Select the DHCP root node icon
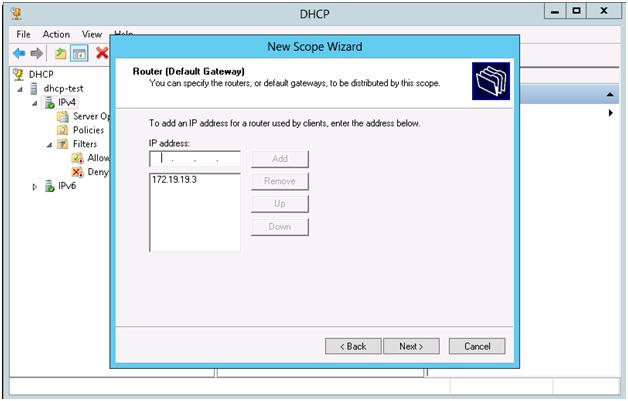The height and width of the screenshot is (401, 628). [x=18, y=74]
